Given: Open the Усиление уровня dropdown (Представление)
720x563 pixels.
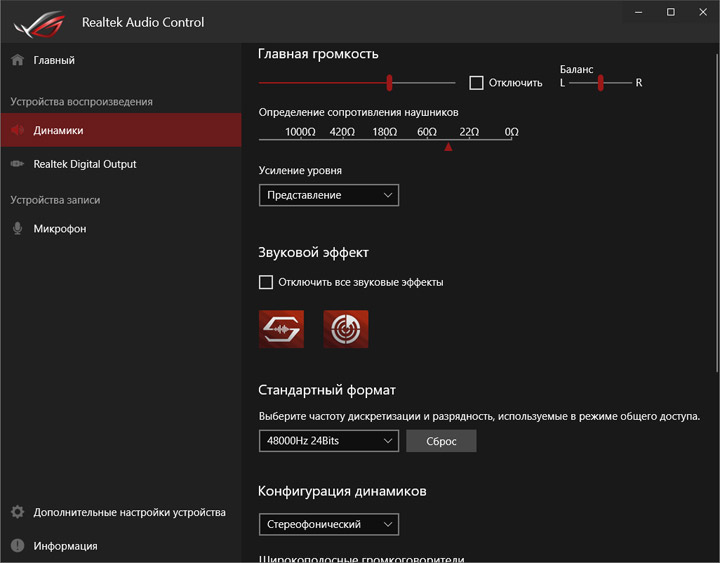Looking at the screenshot, I should (x=329, y=195).
